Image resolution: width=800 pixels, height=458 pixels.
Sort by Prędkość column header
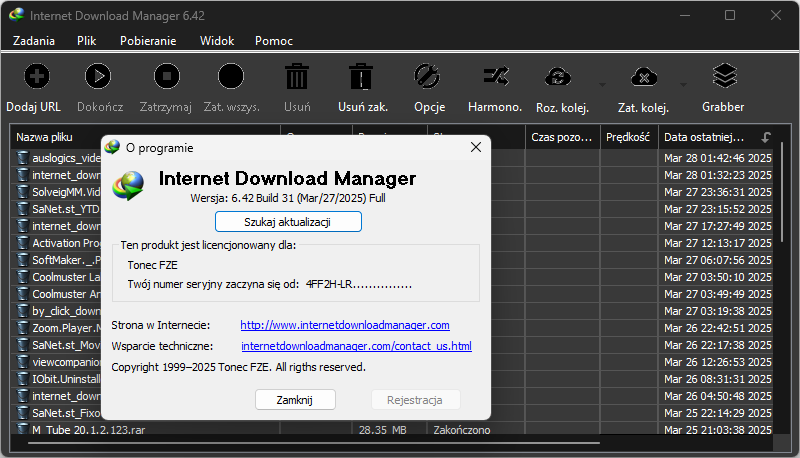click(629, 137)
